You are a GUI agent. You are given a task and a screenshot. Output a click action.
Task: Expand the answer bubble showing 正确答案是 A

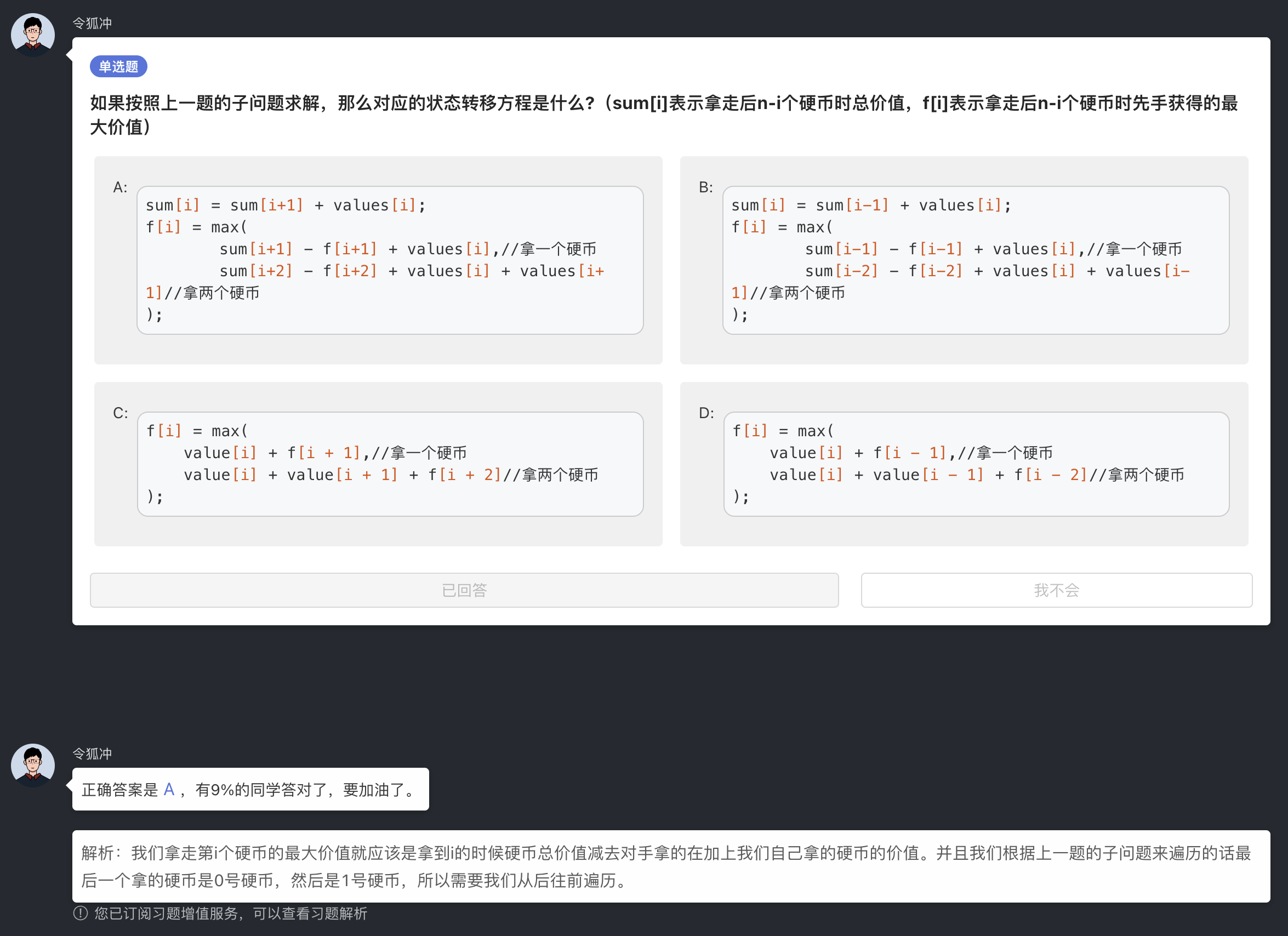click(250, 789)
